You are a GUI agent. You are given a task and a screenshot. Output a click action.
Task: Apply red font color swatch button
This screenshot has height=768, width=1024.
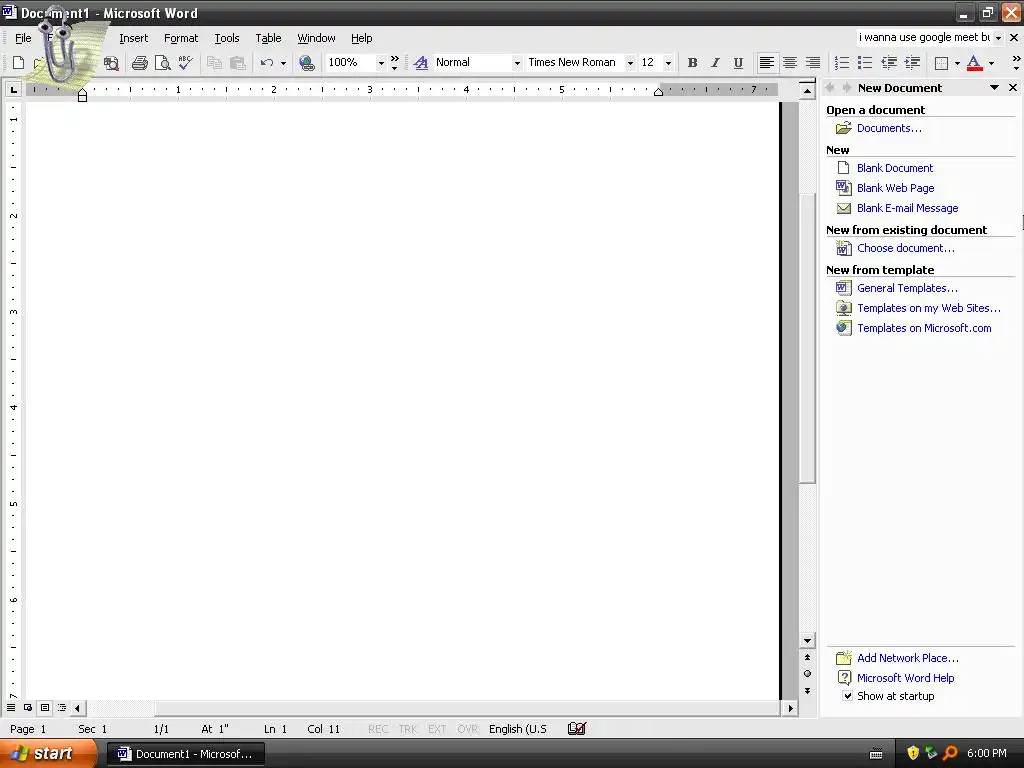(974, 63)
